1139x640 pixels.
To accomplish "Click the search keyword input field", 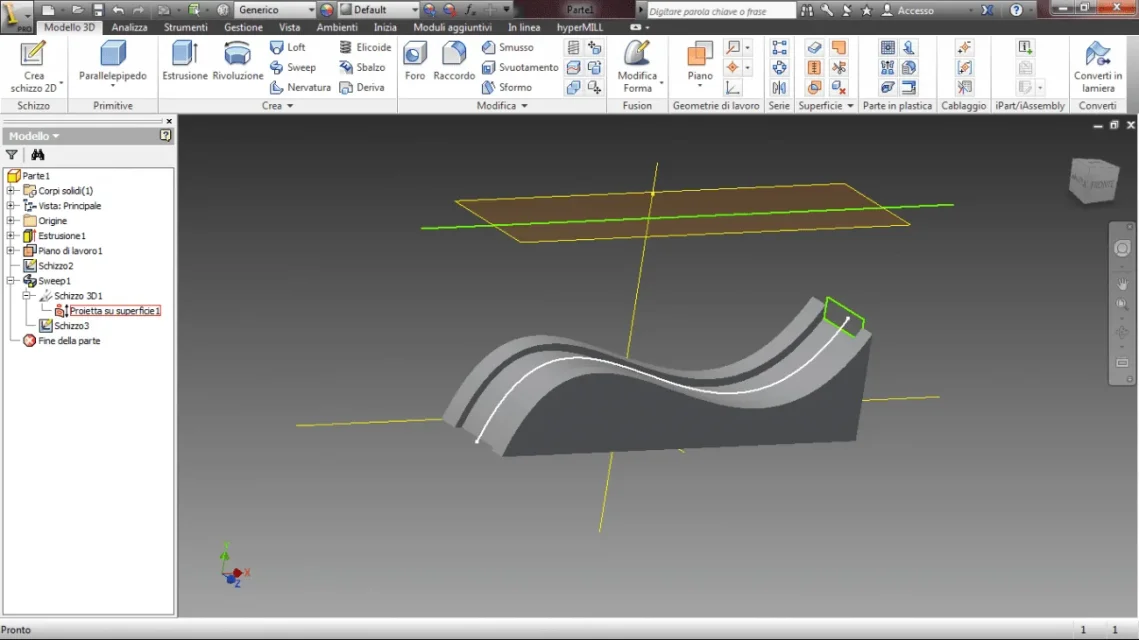I will [721, 11].
